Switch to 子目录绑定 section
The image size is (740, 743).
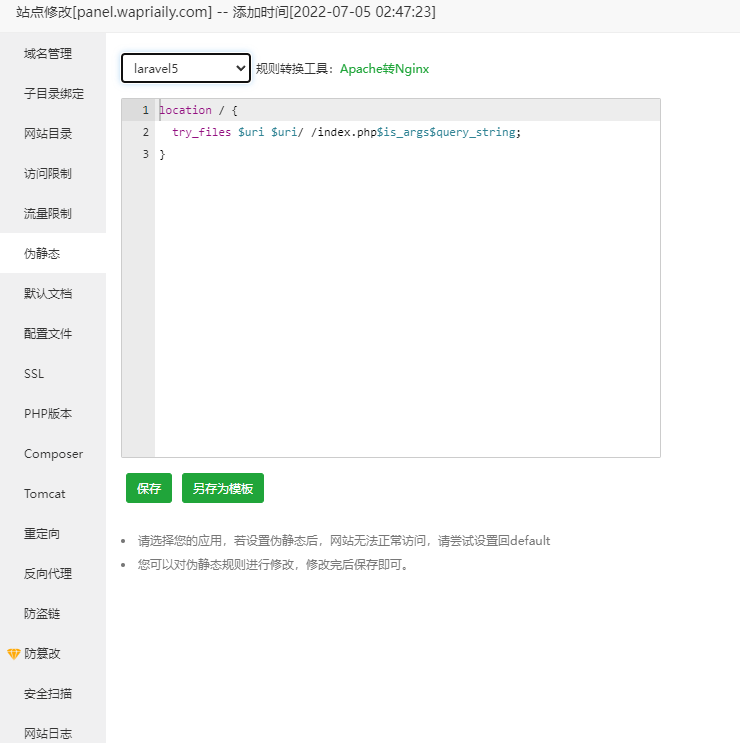coord(54,93)
